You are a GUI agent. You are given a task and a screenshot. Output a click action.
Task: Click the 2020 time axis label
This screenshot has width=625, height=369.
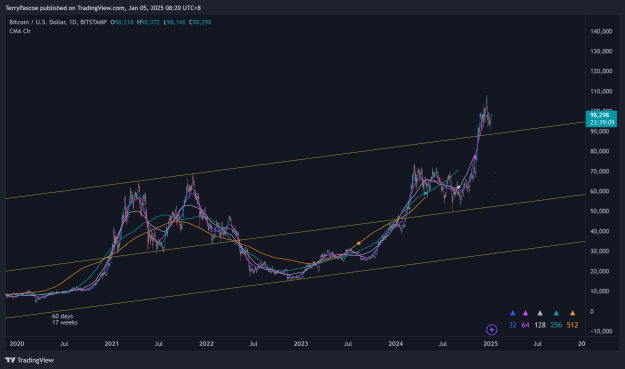pyautogui.click(x=17, y=344)
